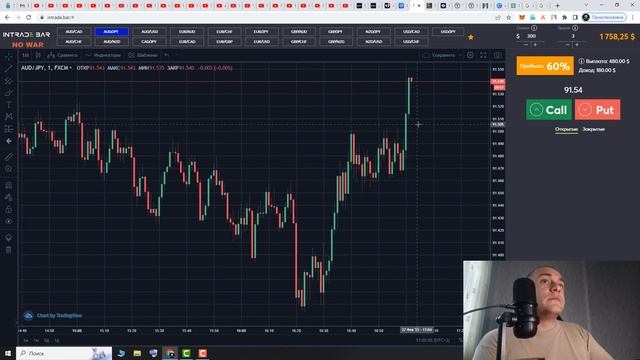
Task: Select the crosshair cursor tool
Action: pyautogui.click(x=9, y=57)
